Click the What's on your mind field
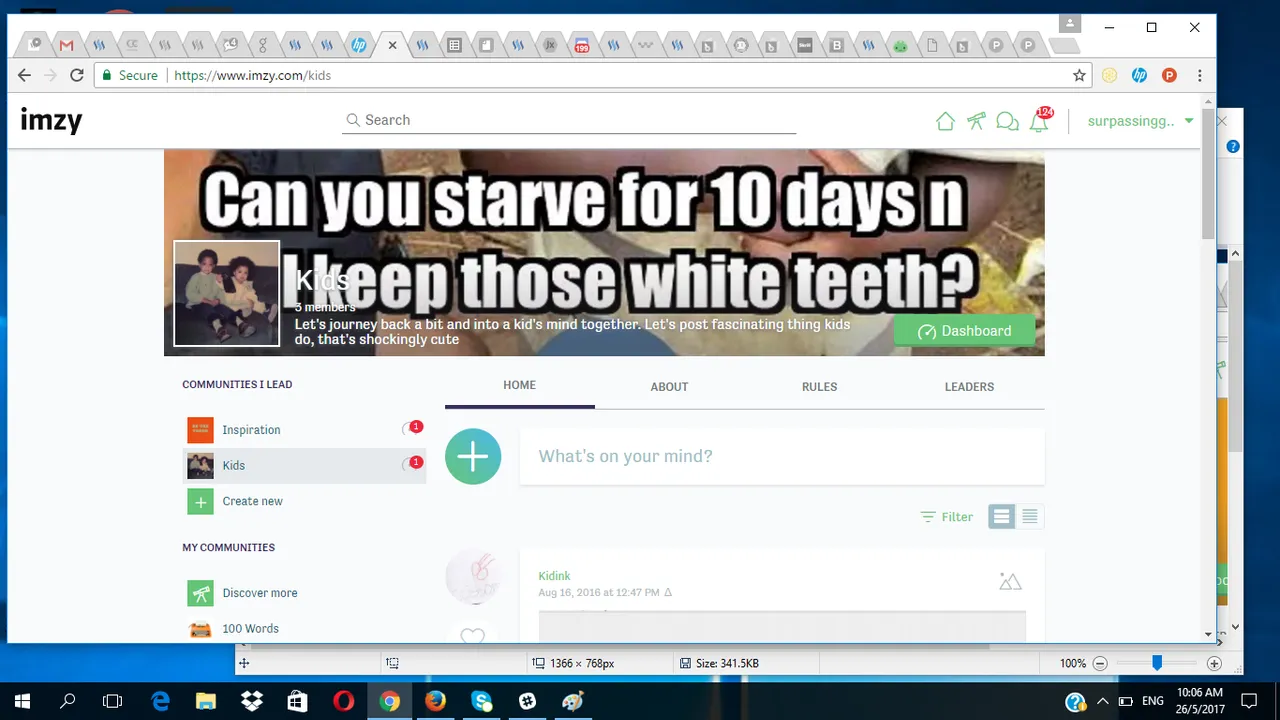The width and height of the screenshot is (1280, 720). point(781,457)
